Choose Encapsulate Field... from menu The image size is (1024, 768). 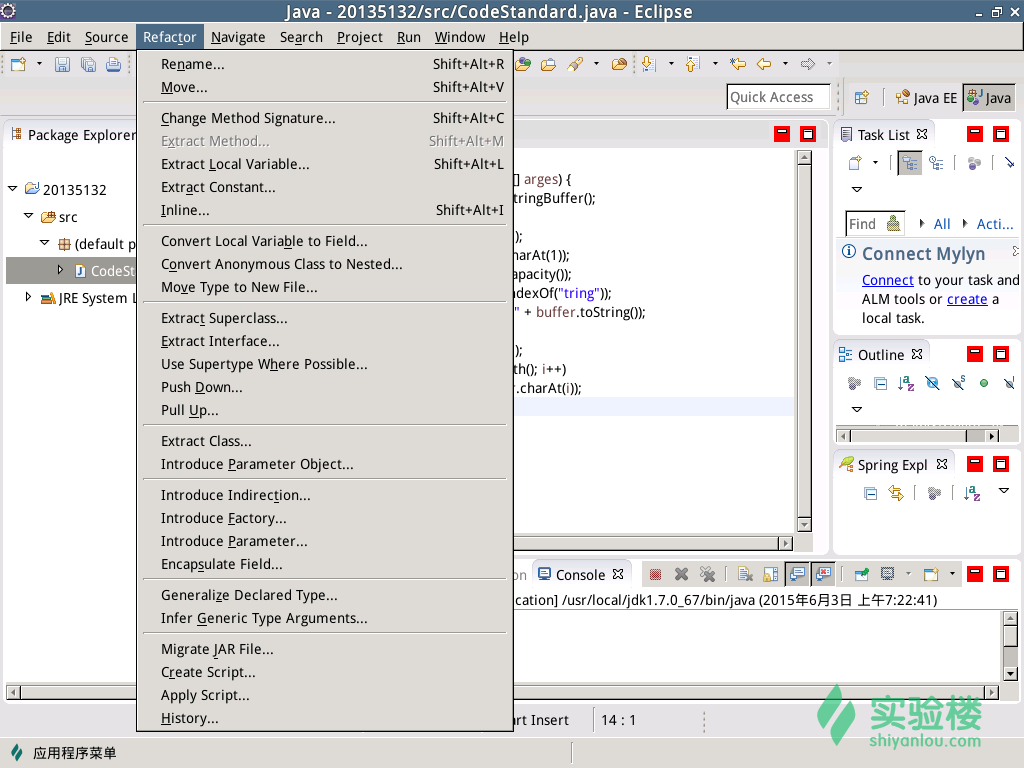pos(325,564)
